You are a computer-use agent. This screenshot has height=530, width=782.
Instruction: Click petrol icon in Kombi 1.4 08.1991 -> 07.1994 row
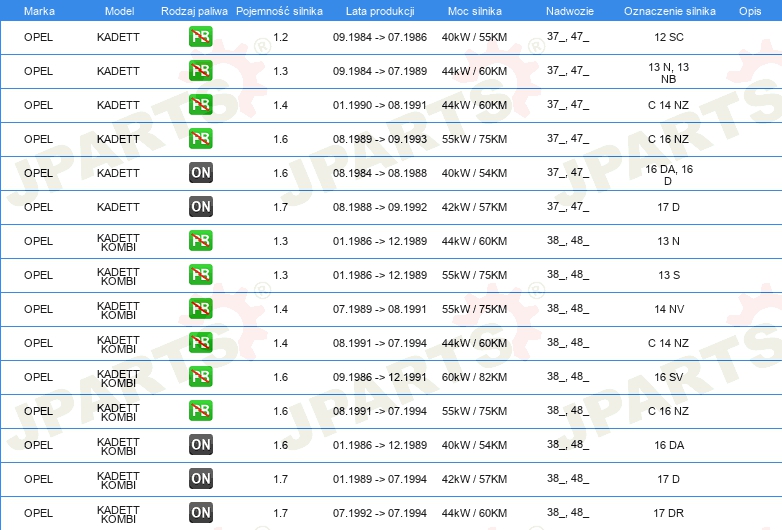click(x=200, y=343)
